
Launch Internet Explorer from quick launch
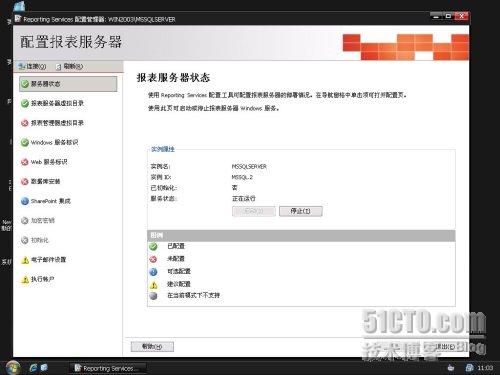(33, 368)
